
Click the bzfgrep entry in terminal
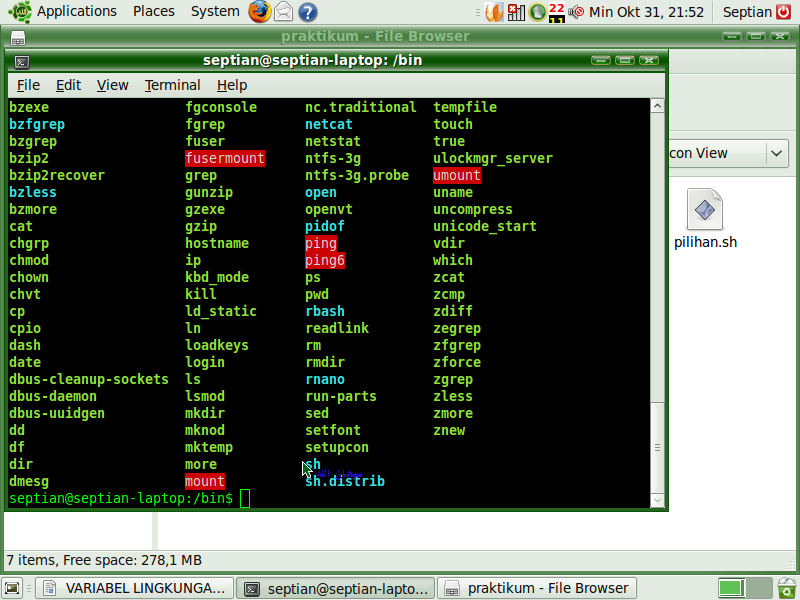[37, 124]
